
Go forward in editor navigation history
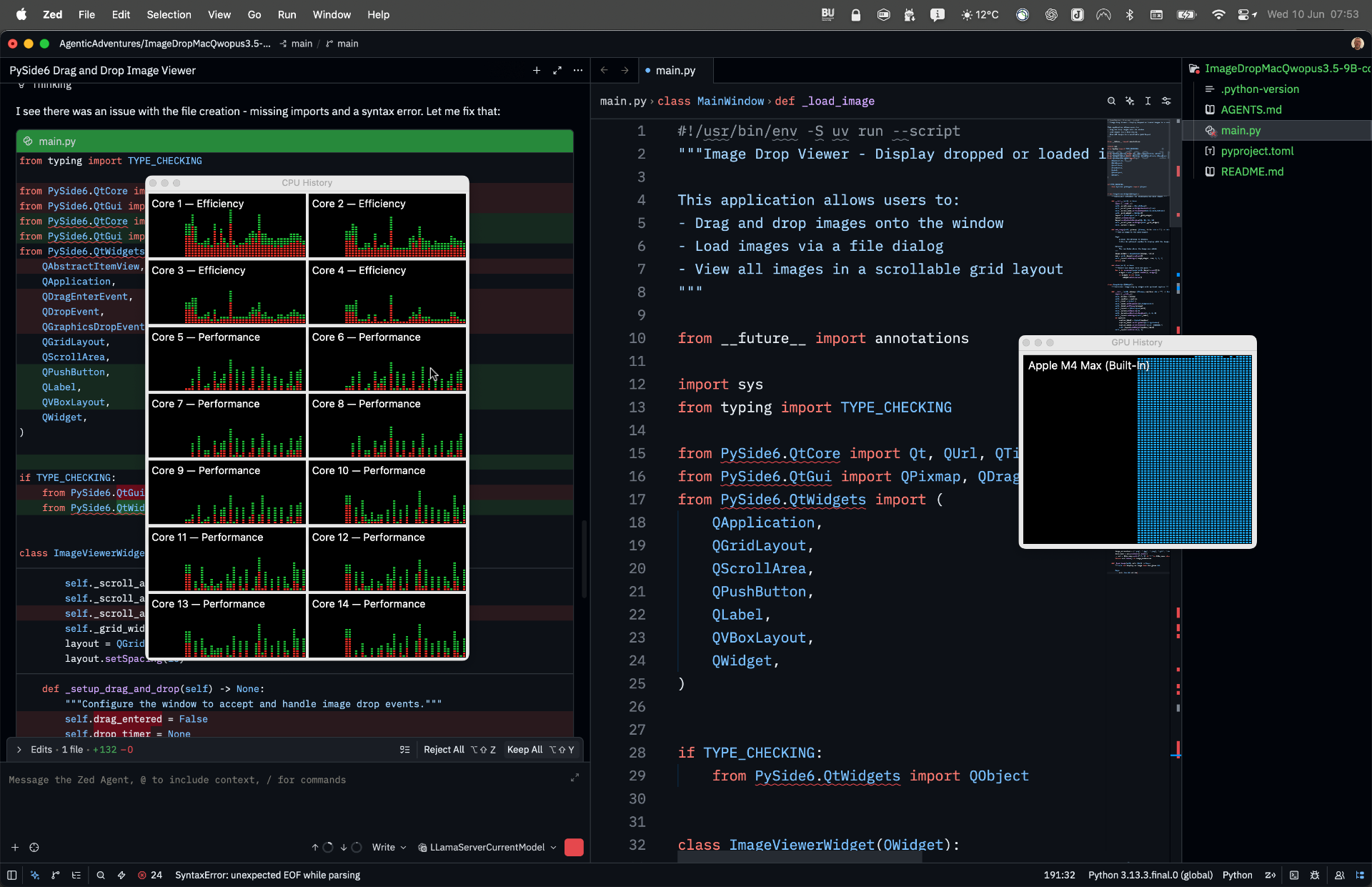pyautogui.click(x=625, y=70)
